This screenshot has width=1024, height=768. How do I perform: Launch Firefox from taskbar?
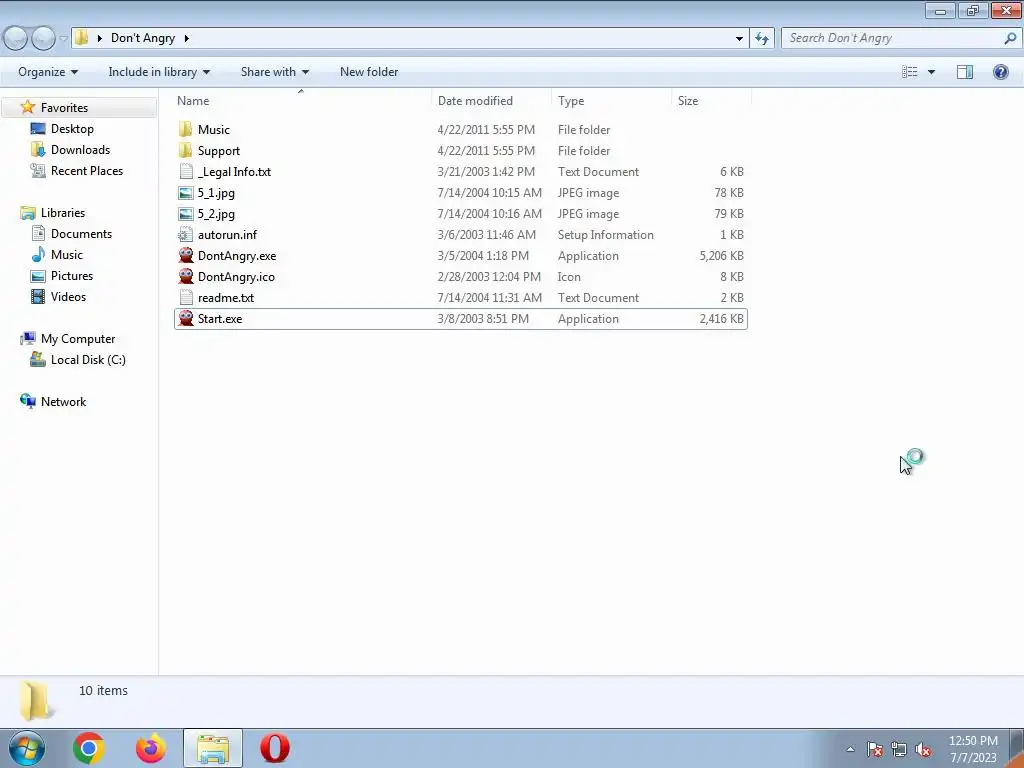click(x=151, y=748)
